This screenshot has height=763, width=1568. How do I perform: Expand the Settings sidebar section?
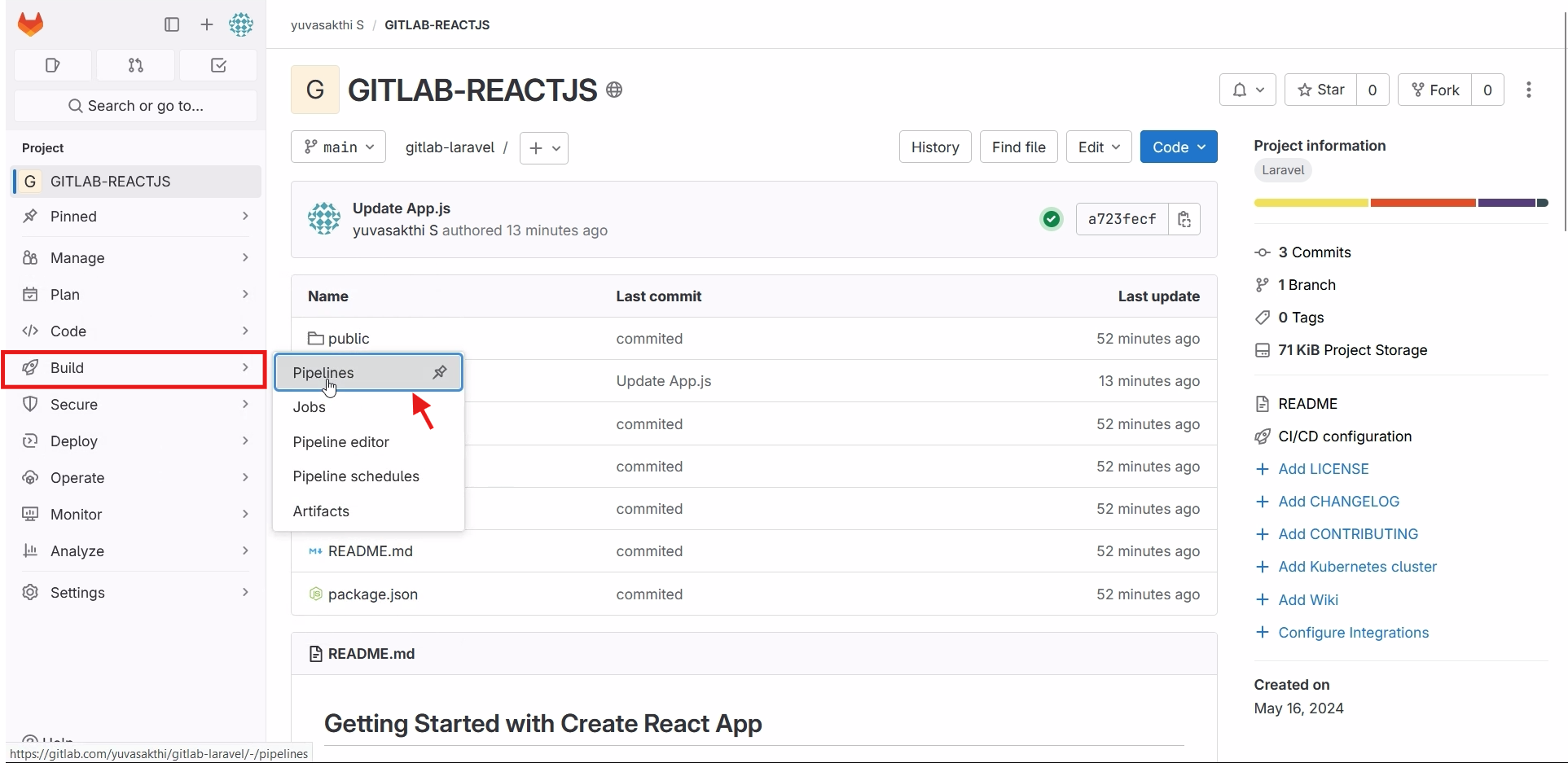(136, 593)
